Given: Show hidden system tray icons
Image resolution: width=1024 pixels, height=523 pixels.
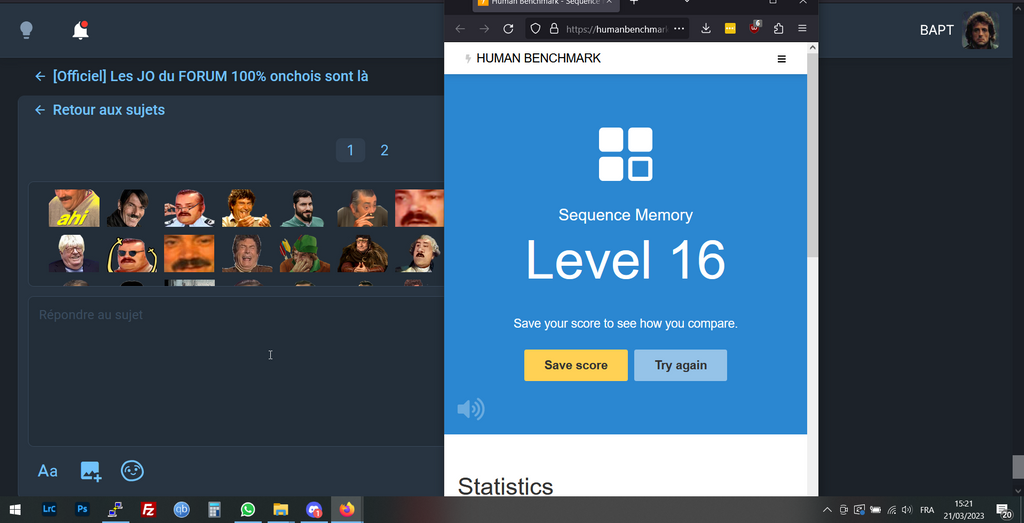Looking at the screenshot, I should point(826,510).
